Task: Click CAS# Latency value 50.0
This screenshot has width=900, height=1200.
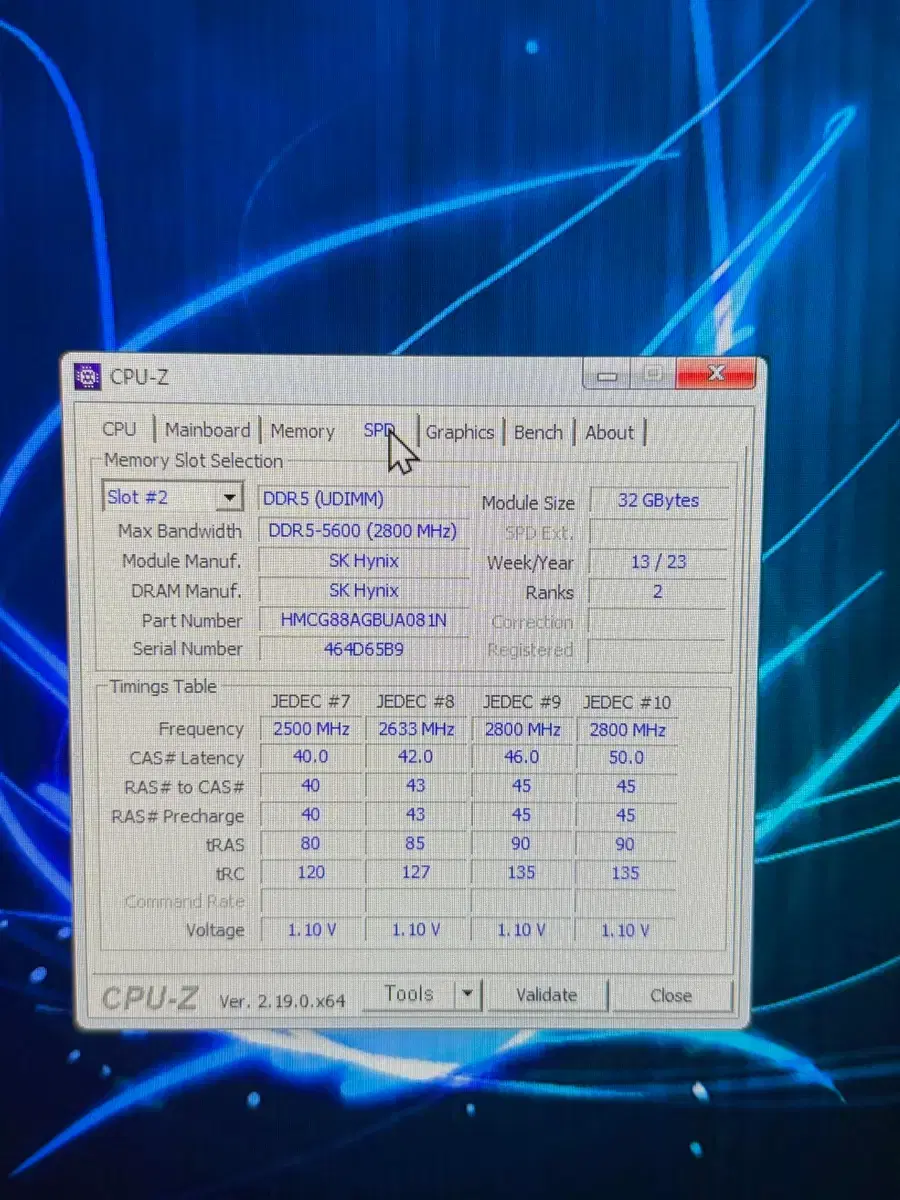Action: pyautogui.click(x=627, y=758)
